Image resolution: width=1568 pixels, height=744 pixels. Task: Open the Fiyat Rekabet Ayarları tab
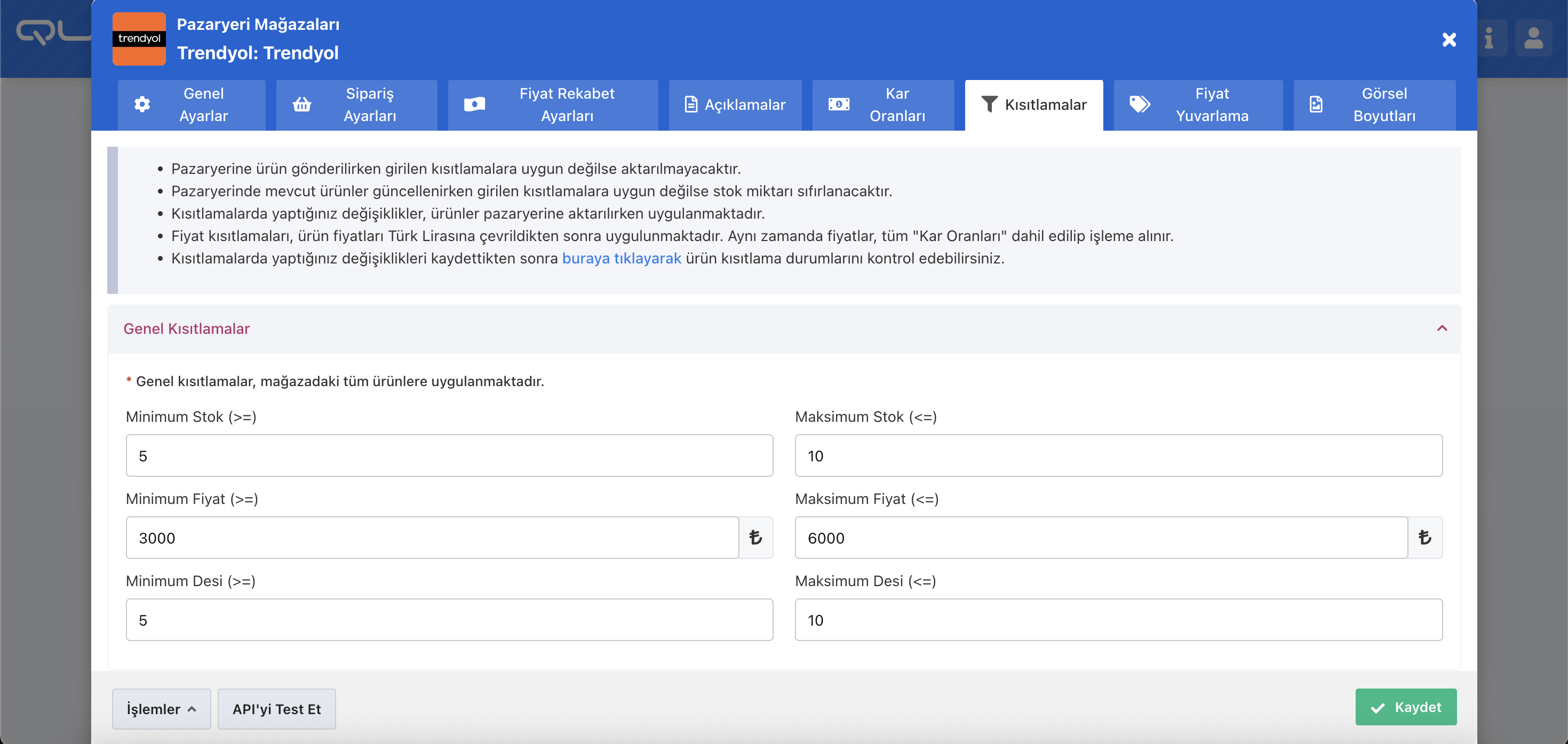pos(552,105)
